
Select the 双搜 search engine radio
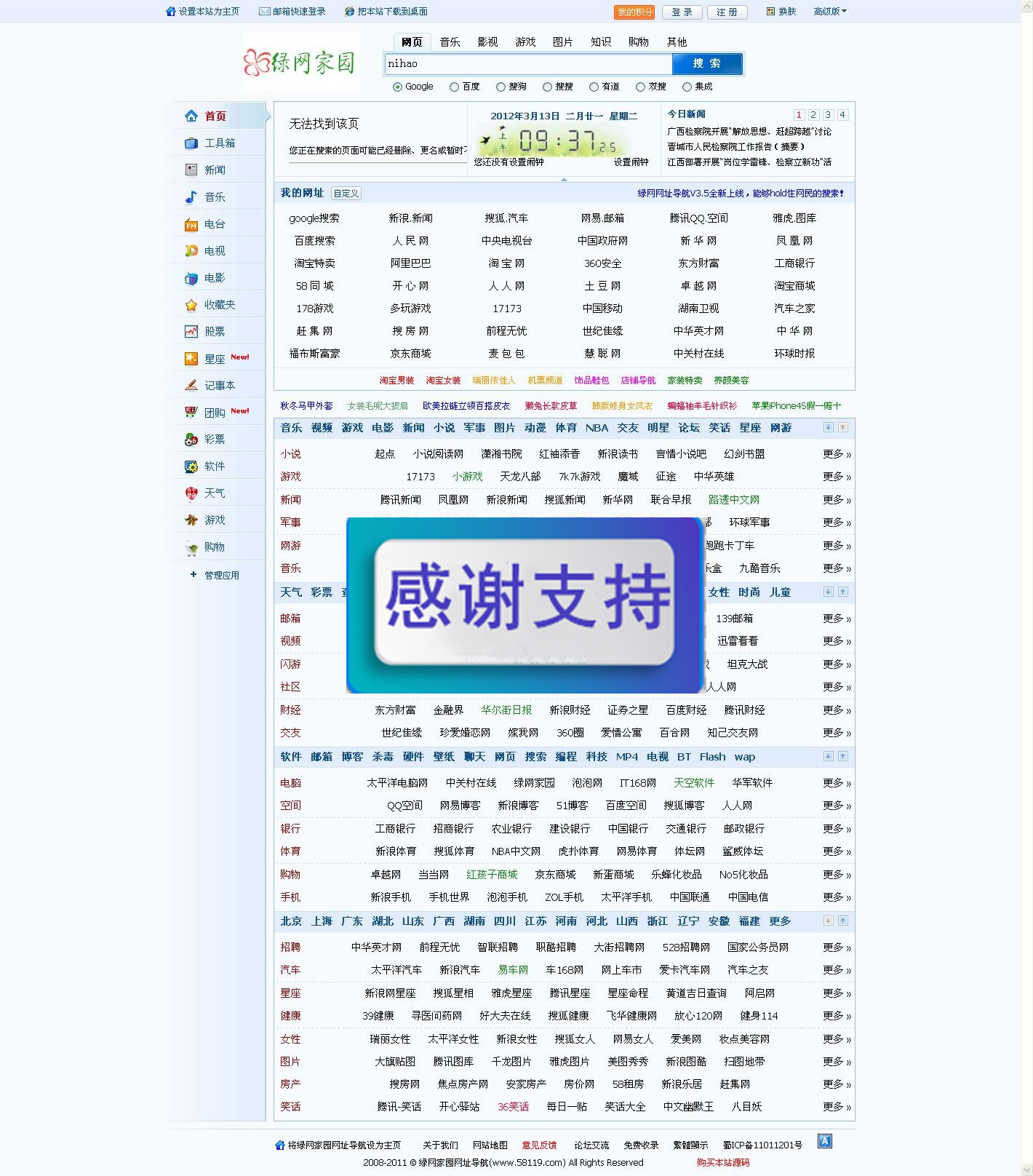[640, 87]
